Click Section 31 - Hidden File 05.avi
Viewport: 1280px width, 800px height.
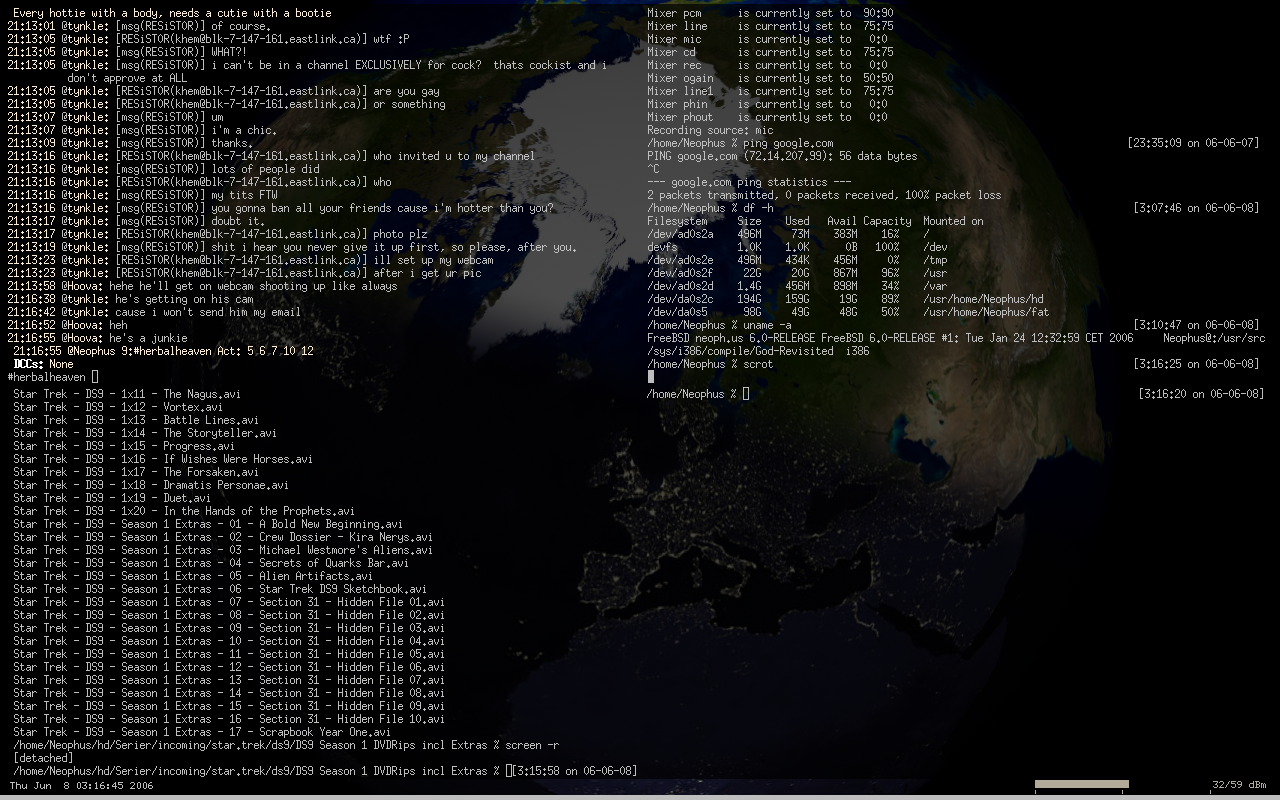[x=229, y=654]
